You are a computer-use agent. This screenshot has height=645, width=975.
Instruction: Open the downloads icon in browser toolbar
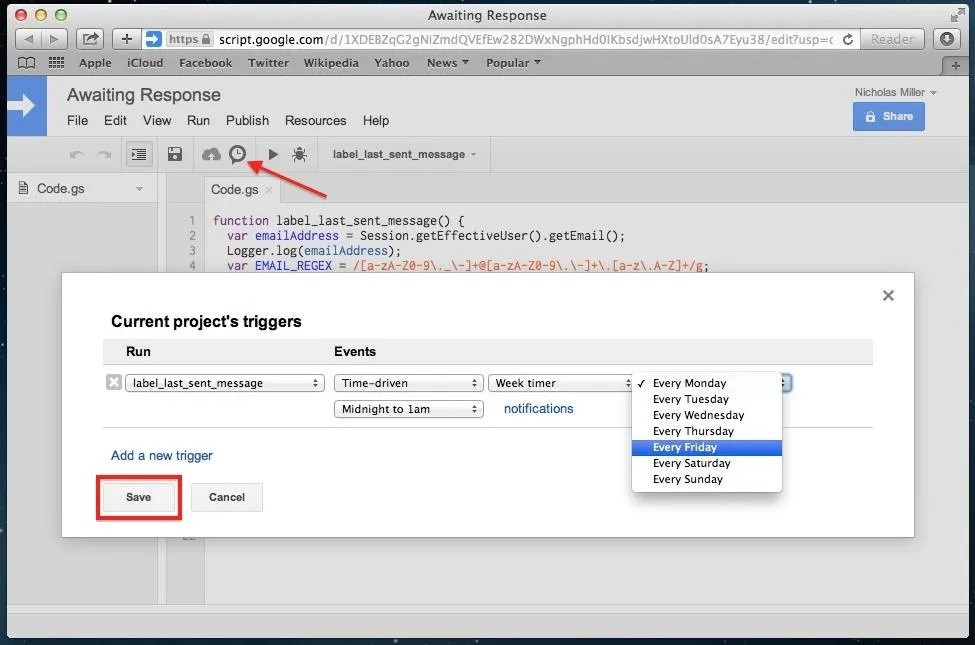tap(947, 39)
